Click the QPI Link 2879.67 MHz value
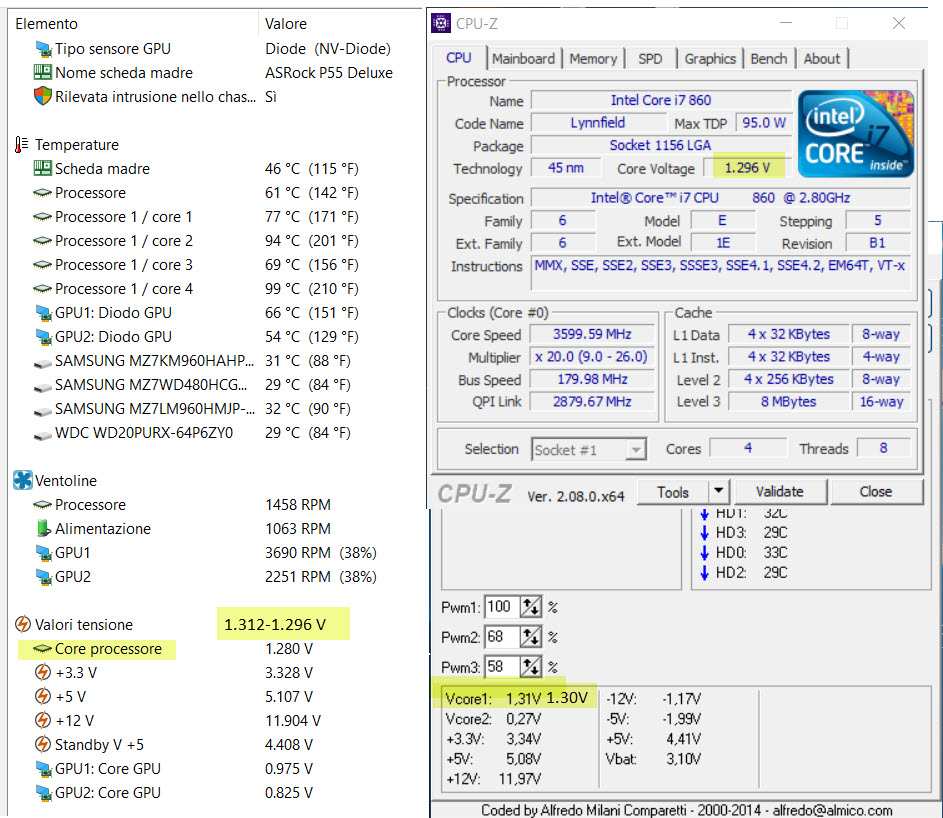This screenshot has height=818, width=943. pos(592,401)
